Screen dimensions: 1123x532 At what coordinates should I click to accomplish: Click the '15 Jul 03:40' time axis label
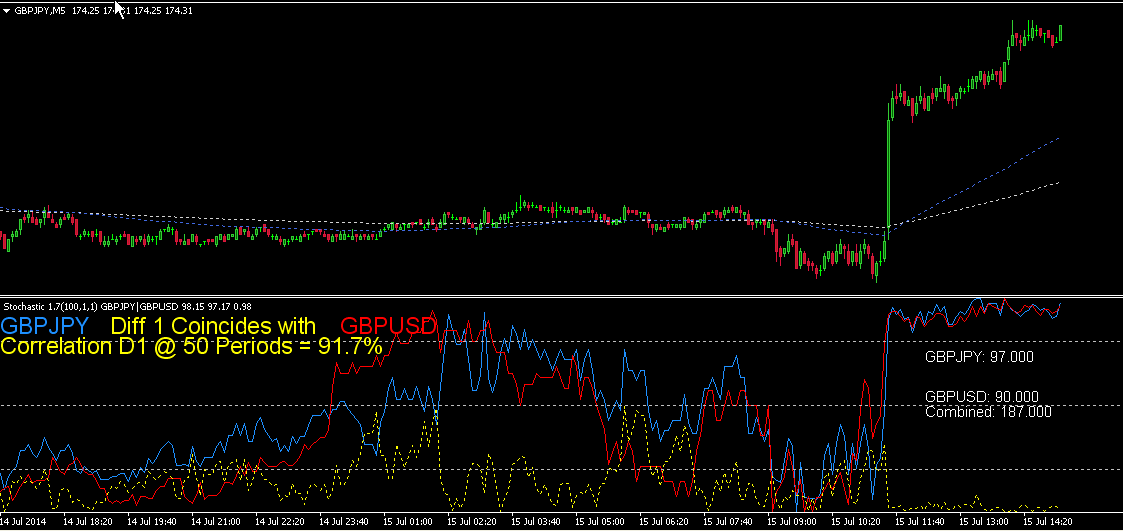click(x=535, y=521)
